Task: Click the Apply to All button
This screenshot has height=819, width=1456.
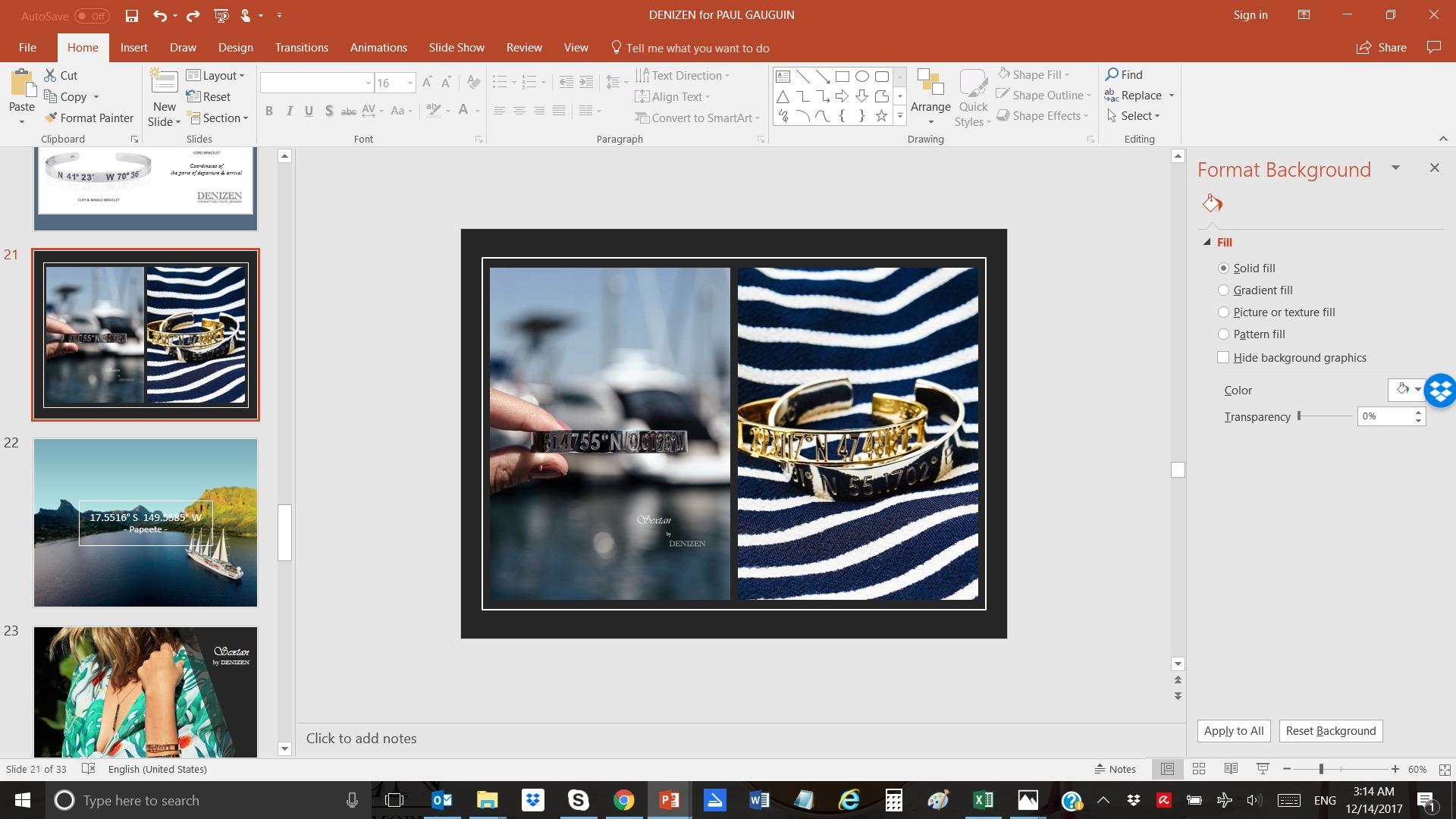Action: (x=1233, y=731)
